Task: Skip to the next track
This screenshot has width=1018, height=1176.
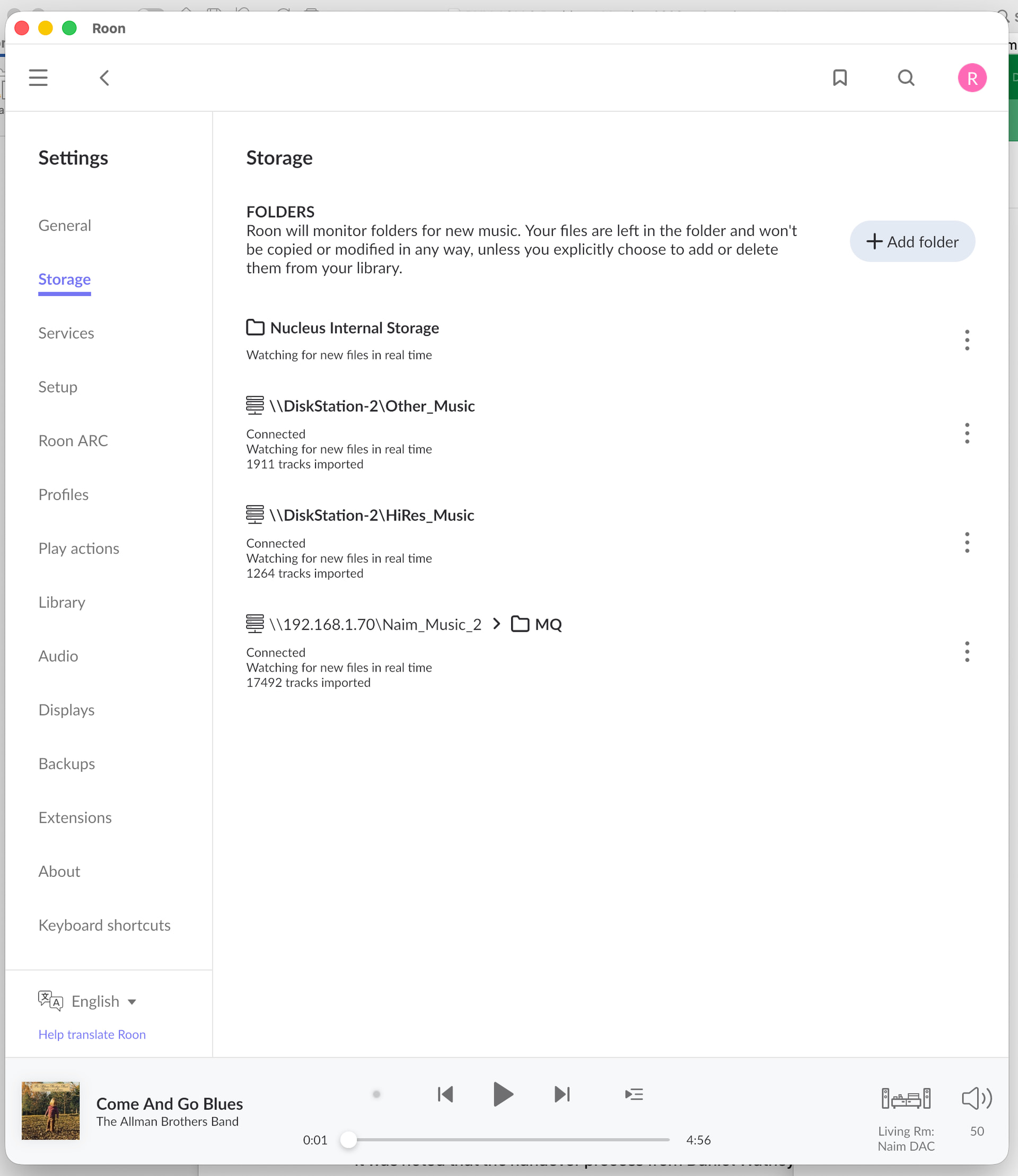Action: pos(562,1094)
